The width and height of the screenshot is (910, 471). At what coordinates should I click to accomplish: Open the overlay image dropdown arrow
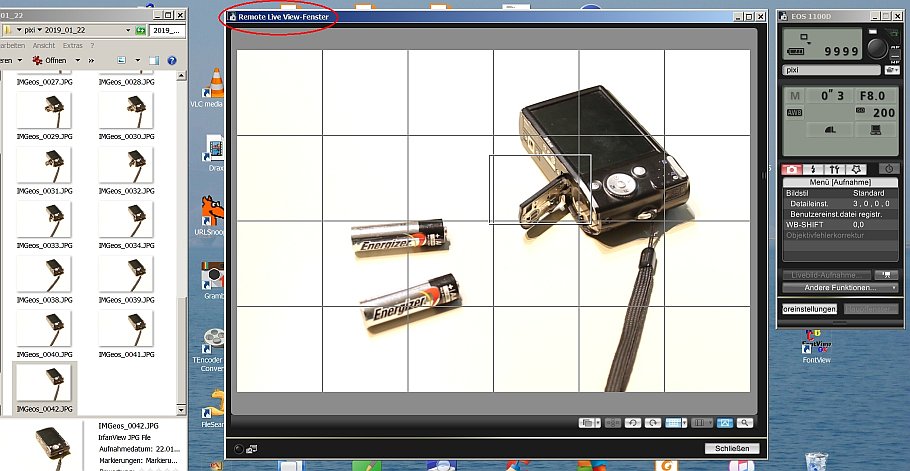point(598,423)
